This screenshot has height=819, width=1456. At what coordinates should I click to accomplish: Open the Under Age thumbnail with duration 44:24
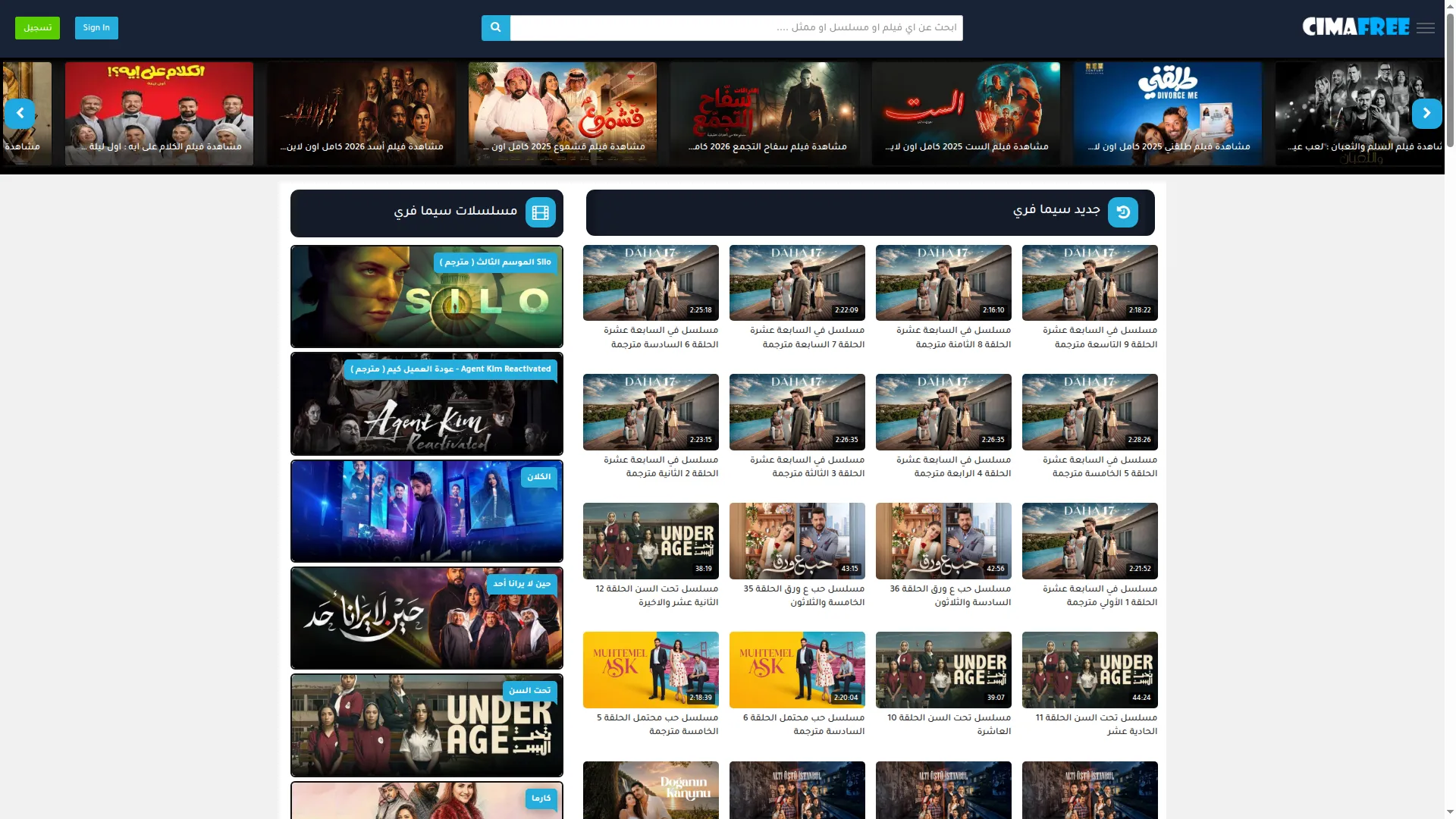[1090, 670]
